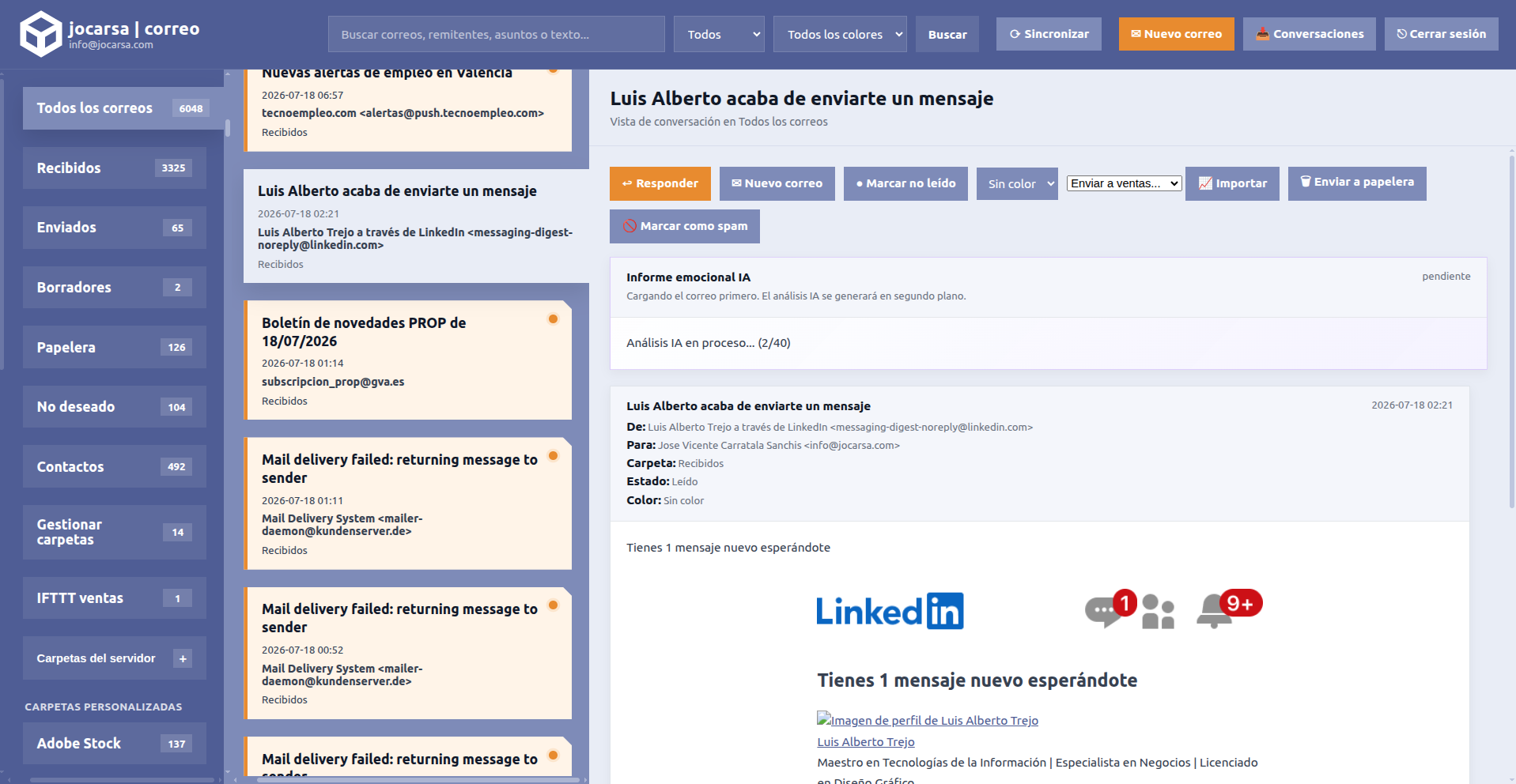Click the Informe emocional IA heading

pos(688,277)
